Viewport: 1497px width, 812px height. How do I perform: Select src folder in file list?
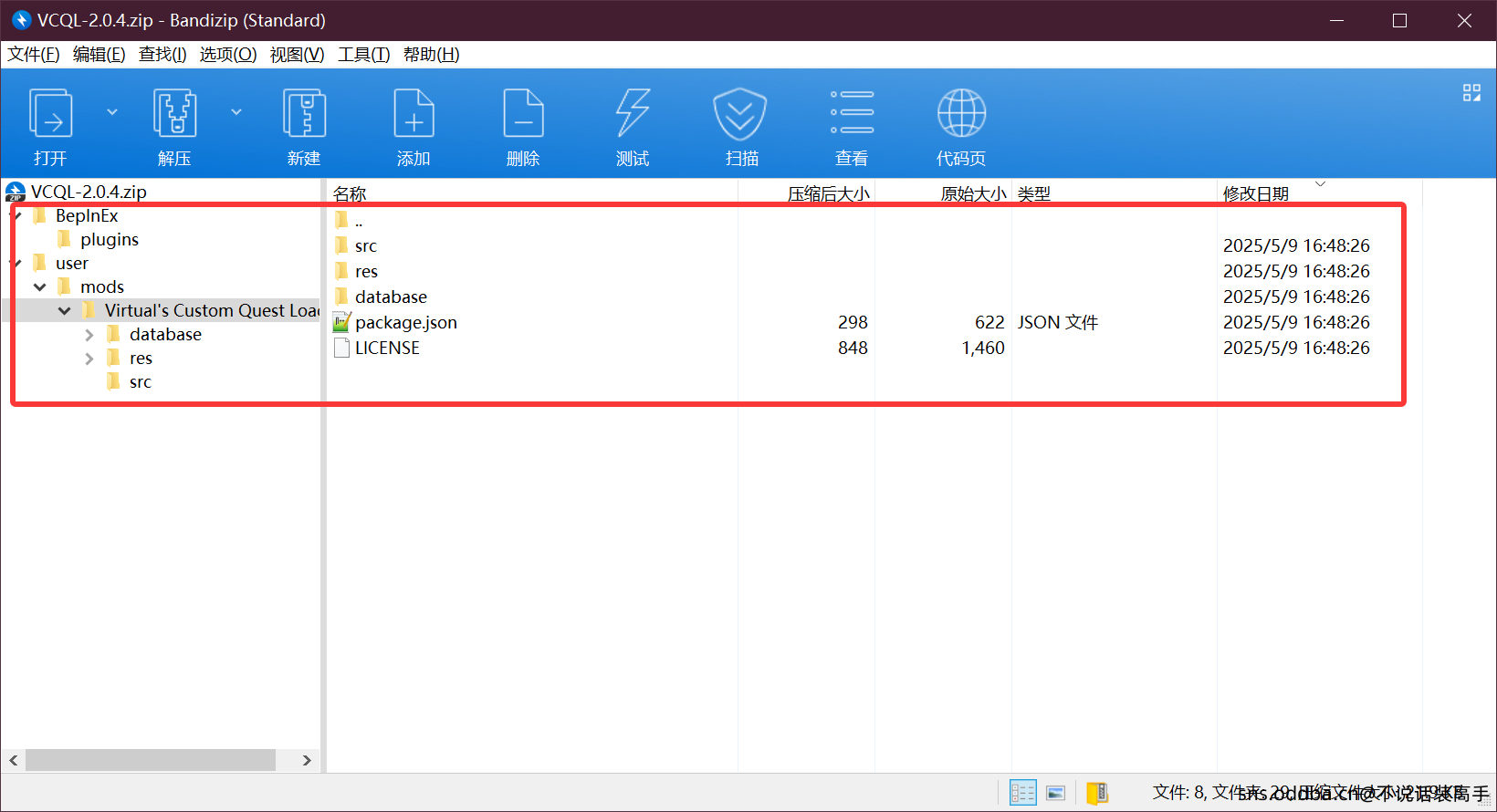click(366, 245)
